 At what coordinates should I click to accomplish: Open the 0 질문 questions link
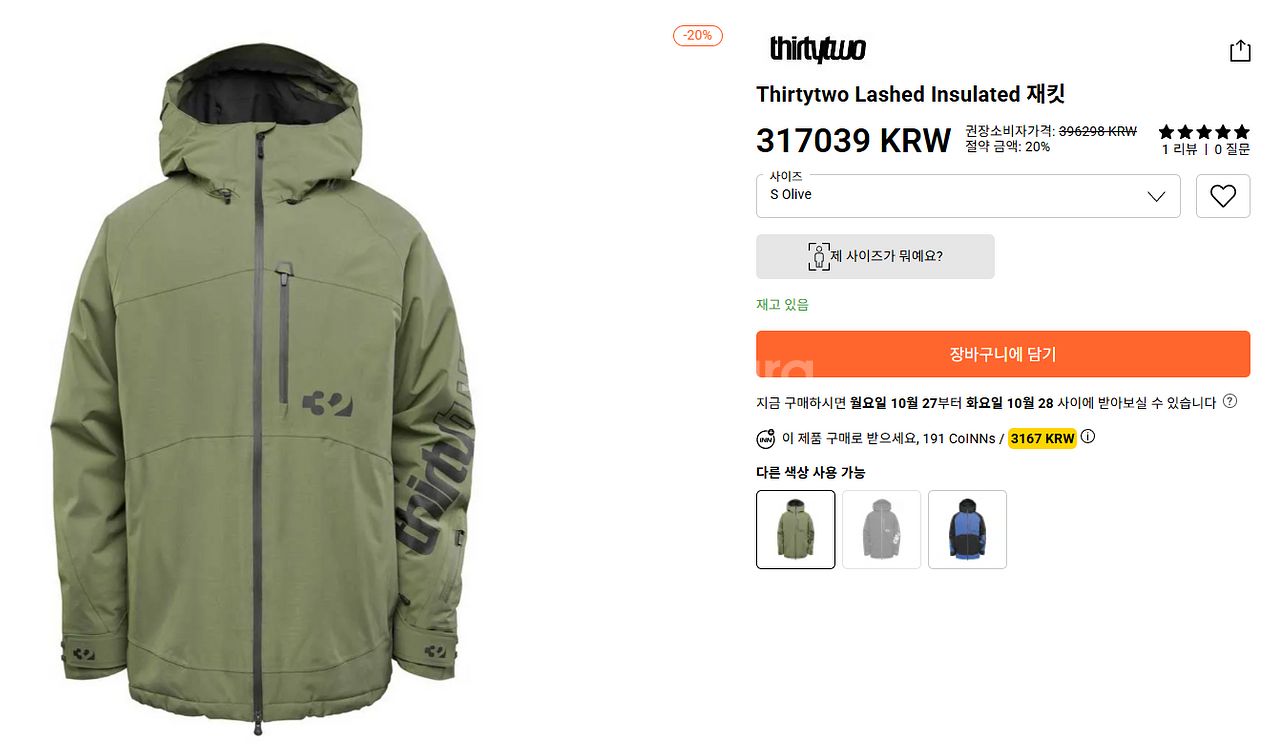click(1232, 149)
